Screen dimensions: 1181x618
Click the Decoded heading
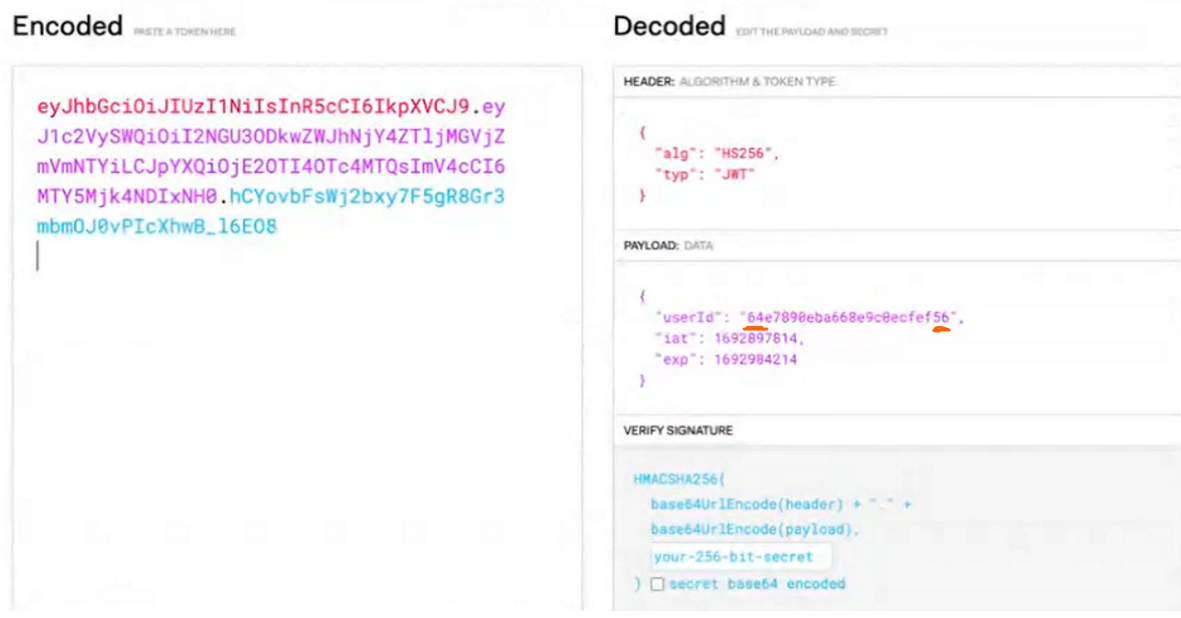pos(670,26)
